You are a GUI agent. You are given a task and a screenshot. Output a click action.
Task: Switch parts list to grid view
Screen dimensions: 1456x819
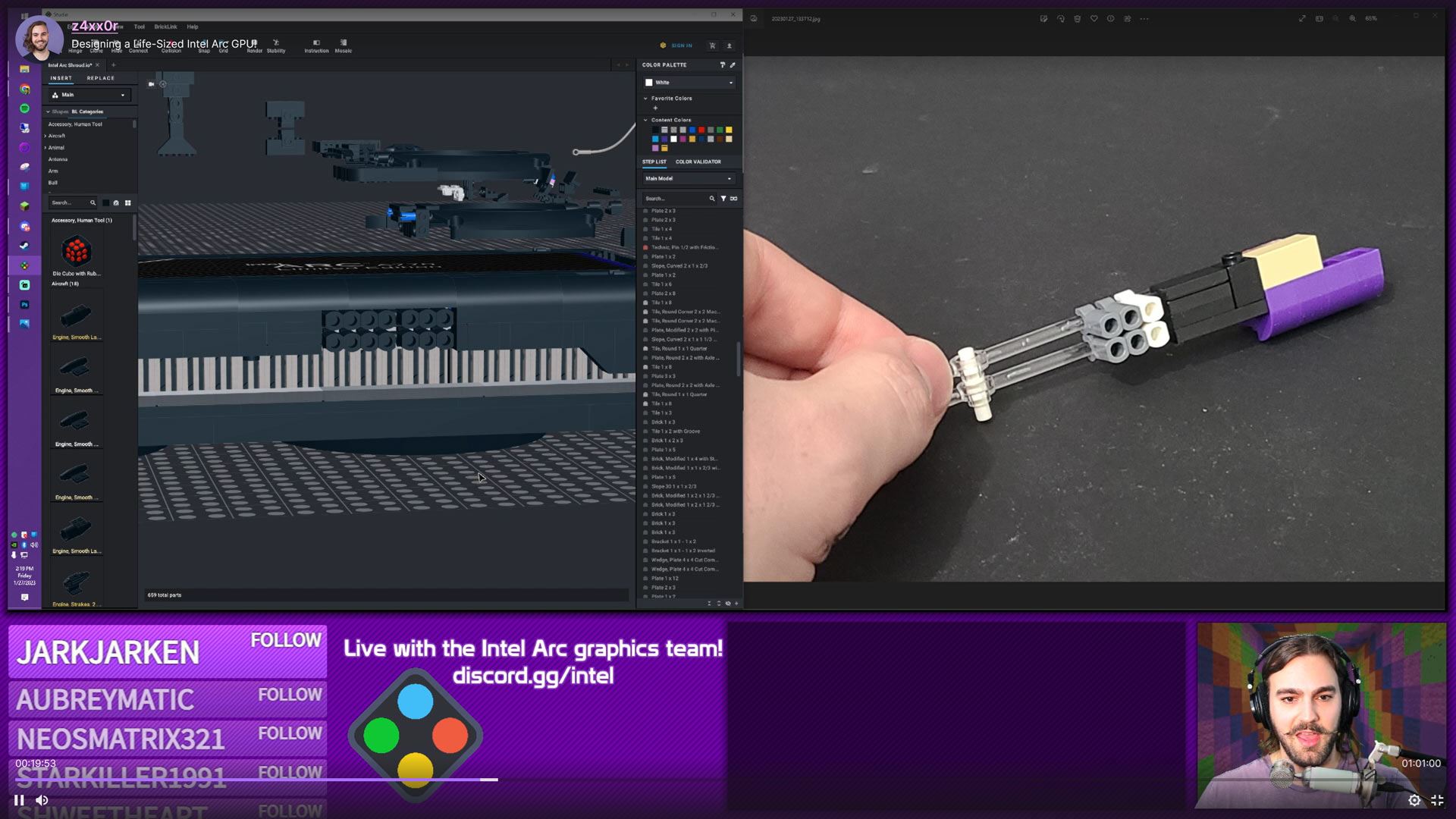(x=127, y=203)
